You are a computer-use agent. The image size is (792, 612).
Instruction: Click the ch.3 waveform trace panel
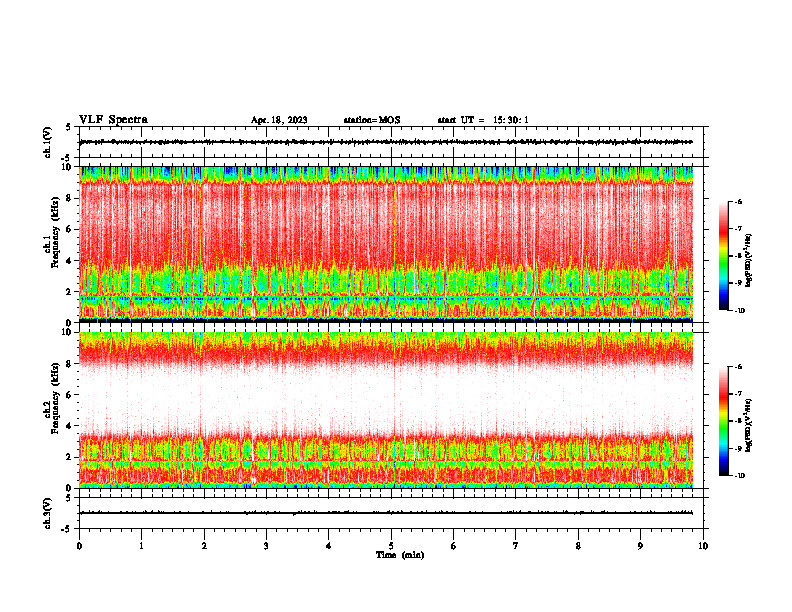[x=393, y=513]
